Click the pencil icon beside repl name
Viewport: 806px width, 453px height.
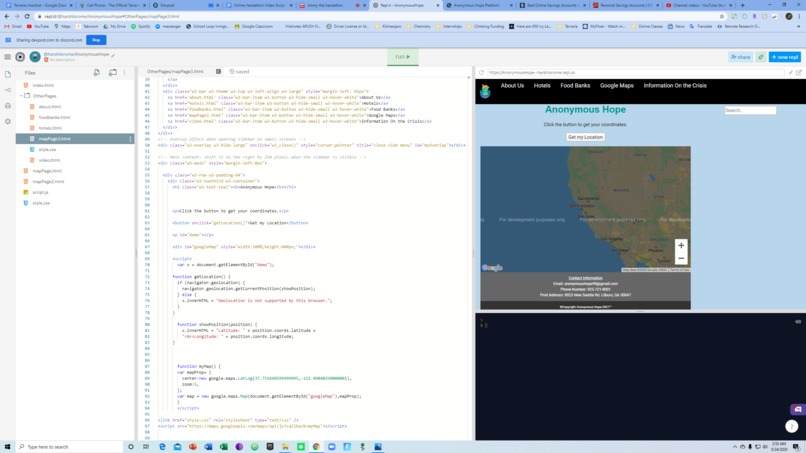tap(113, 55)
